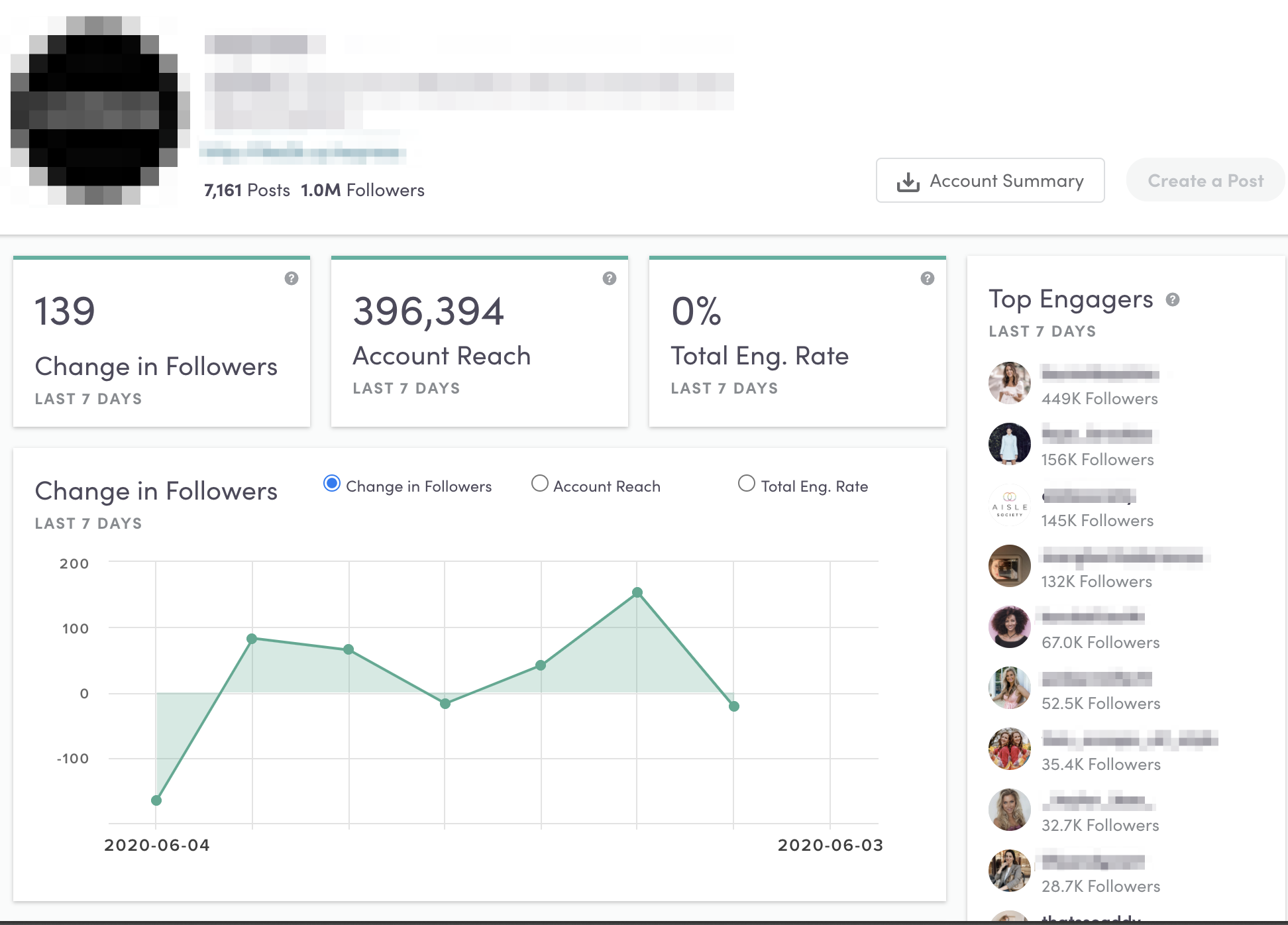Click the Aisle Society engager avatar
Viewport: 1288px width, 925px height.
pos(1009,505)
